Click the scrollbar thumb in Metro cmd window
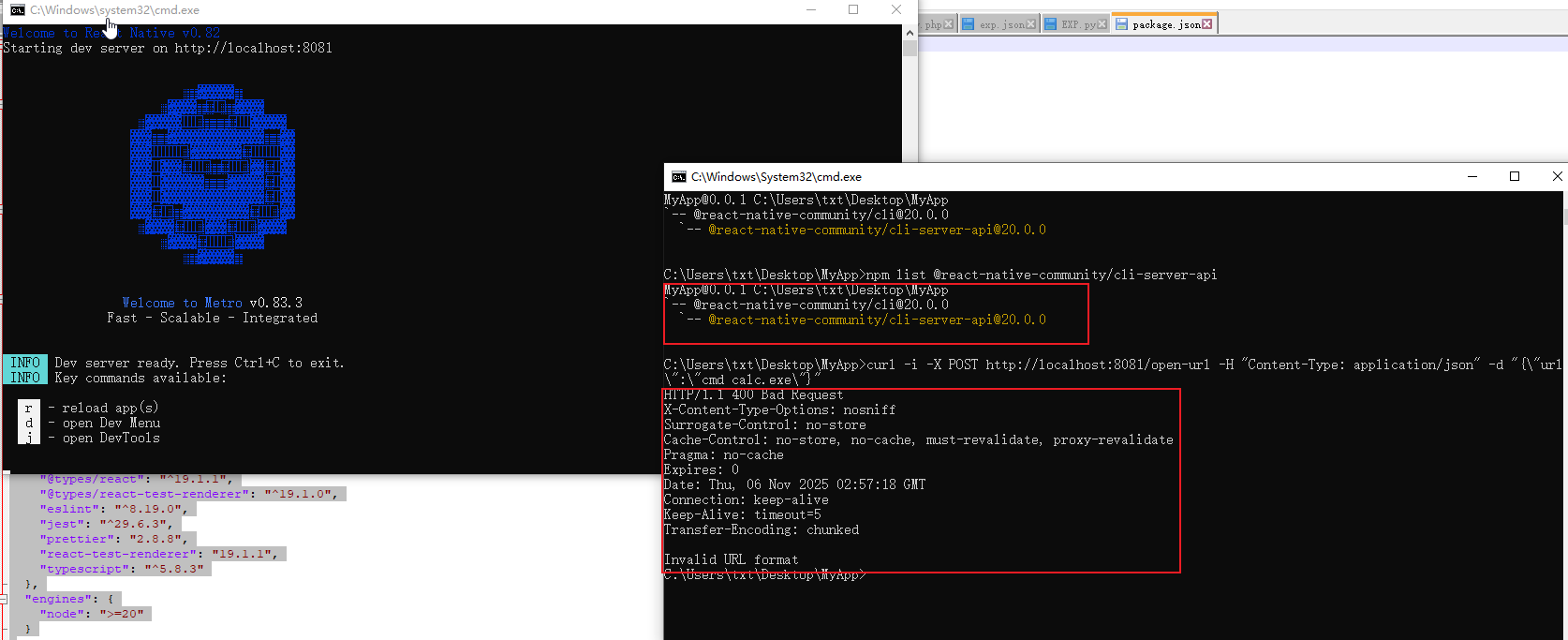The width and height of the screenshot is (1568, 640). click(x=910, y=48)
